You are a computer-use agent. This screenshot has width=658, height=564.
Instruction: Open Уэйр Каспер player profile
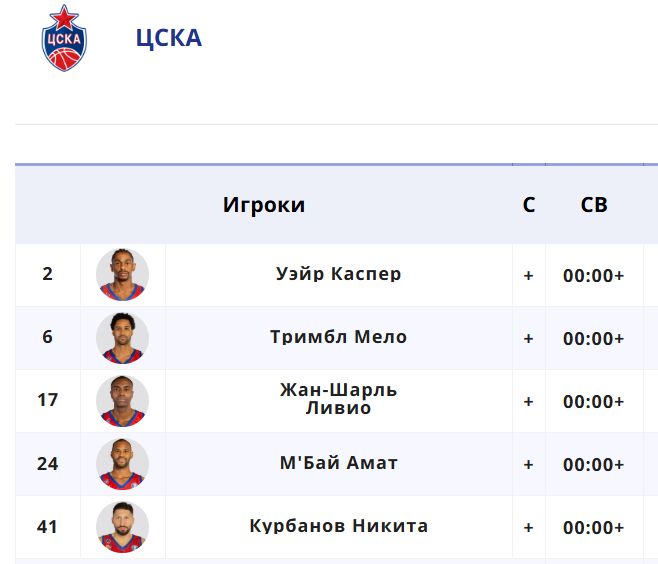tap(338, 274)
